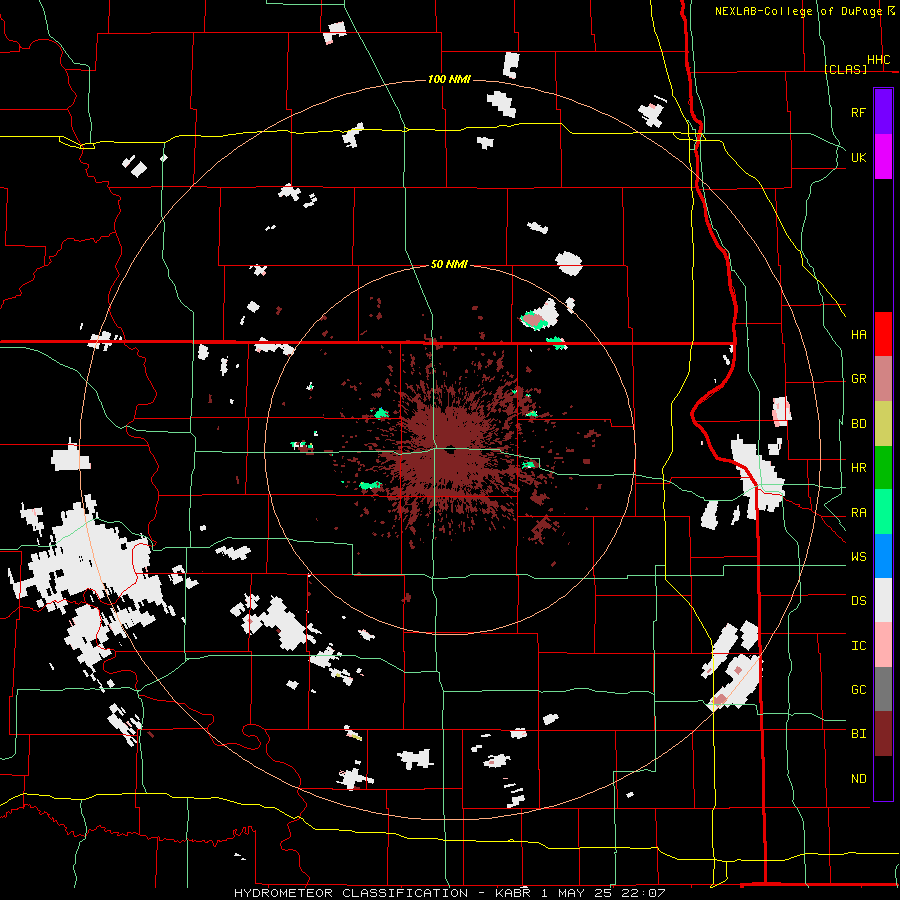The width and height of the screenshot is (900, 900).
Task: Select the IC pink legend swatch
Action: tap(883, 645)
